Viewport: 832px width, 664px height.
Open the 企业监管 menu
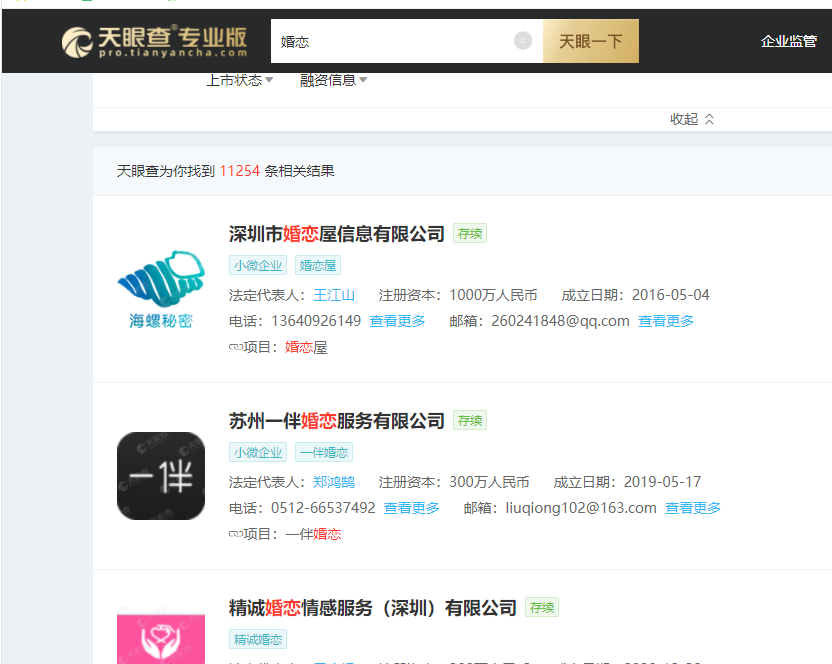[x=788, y=41]
